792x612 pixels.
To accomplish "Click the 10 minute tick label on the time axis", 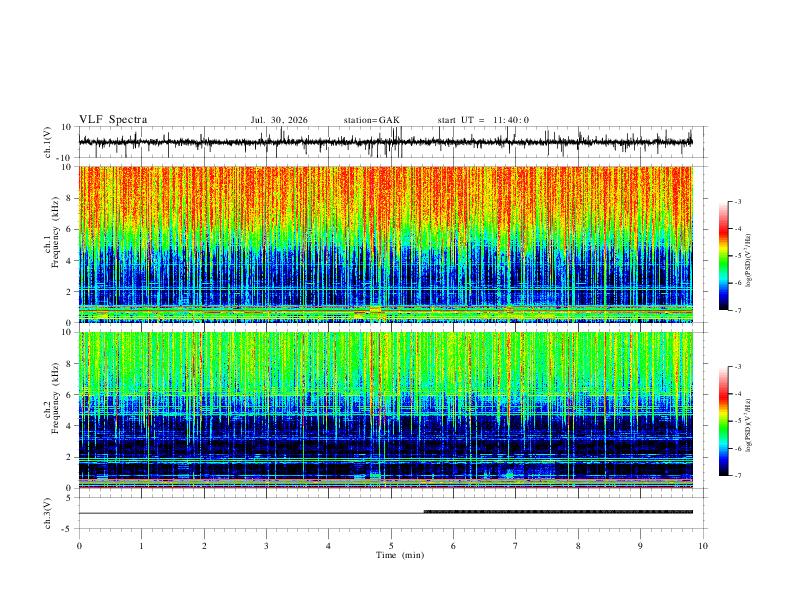I will (703, 546).
